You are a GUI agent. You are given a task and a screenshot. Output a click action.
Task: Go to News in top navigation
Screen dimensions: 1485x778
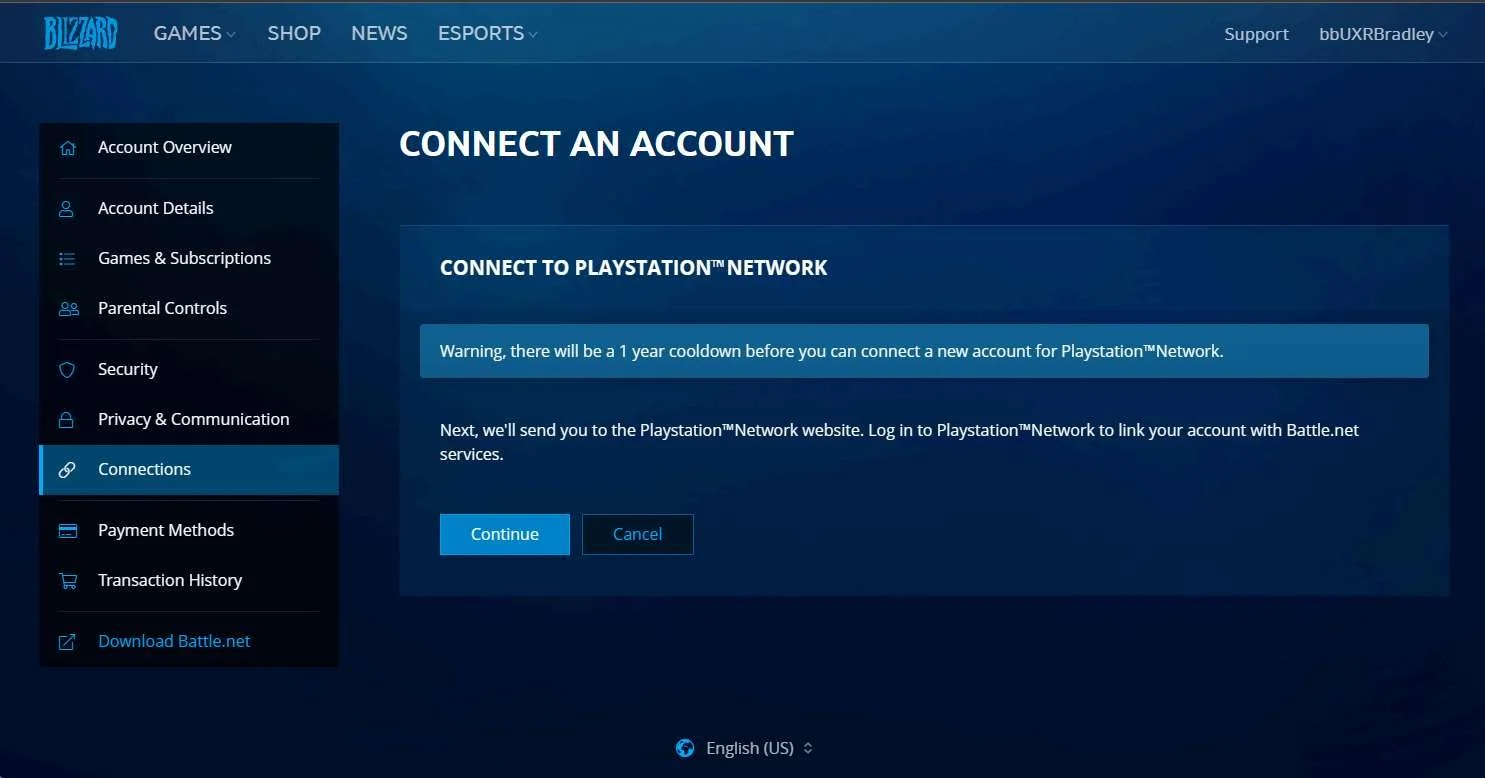coord(379,33)
